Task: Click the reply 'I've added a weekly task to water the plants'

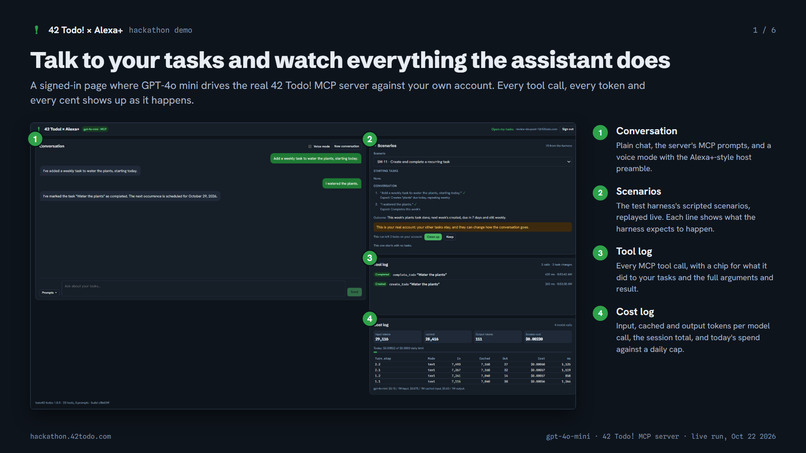Action: [90, 171]
